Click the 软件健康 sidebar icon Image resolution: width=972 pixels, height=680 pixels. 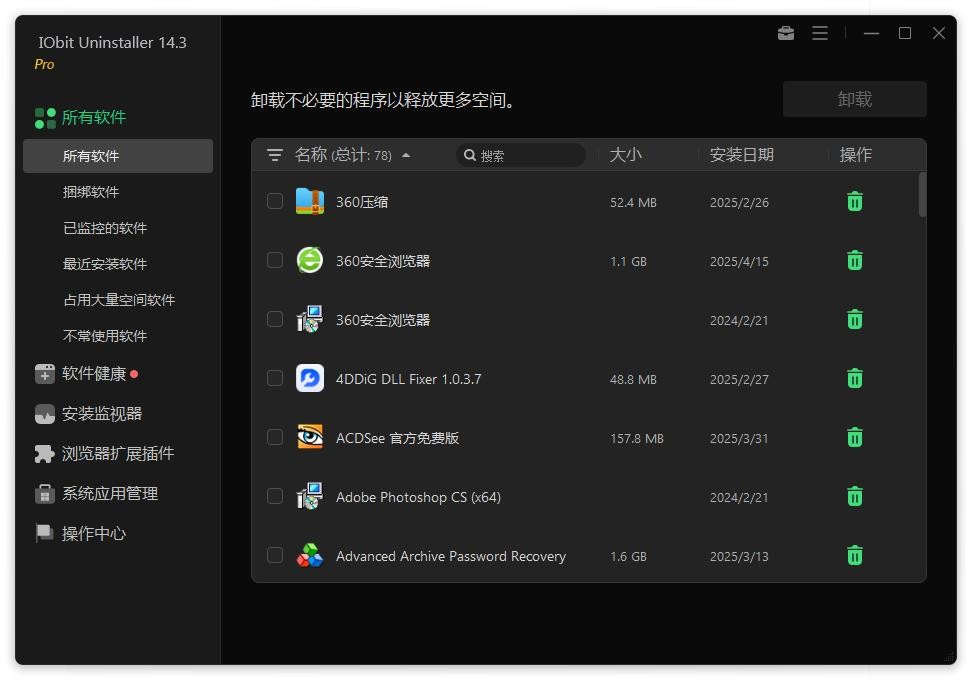coord(45,374)
